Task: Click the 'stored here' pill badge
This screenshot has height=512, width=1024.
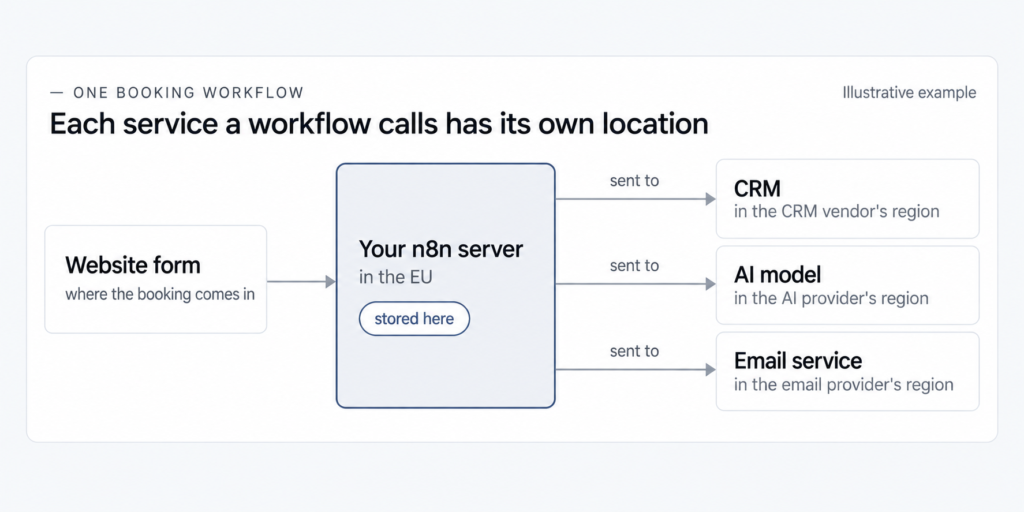Action: pyautogui.click(x=414, y=319)
